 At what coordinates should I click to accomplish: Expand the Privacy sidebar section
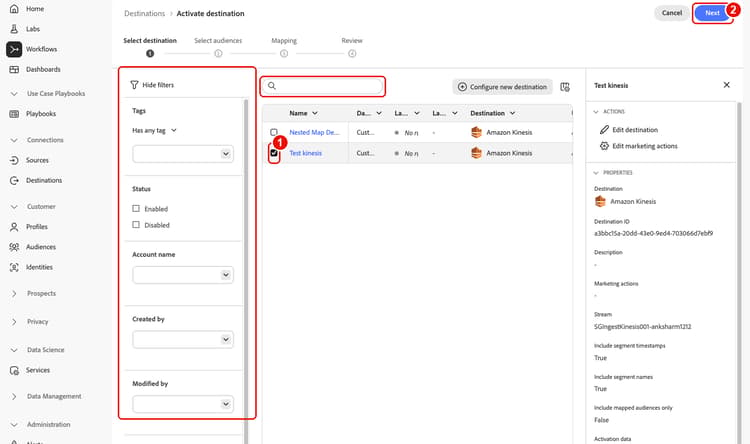(x=14, y=322)
